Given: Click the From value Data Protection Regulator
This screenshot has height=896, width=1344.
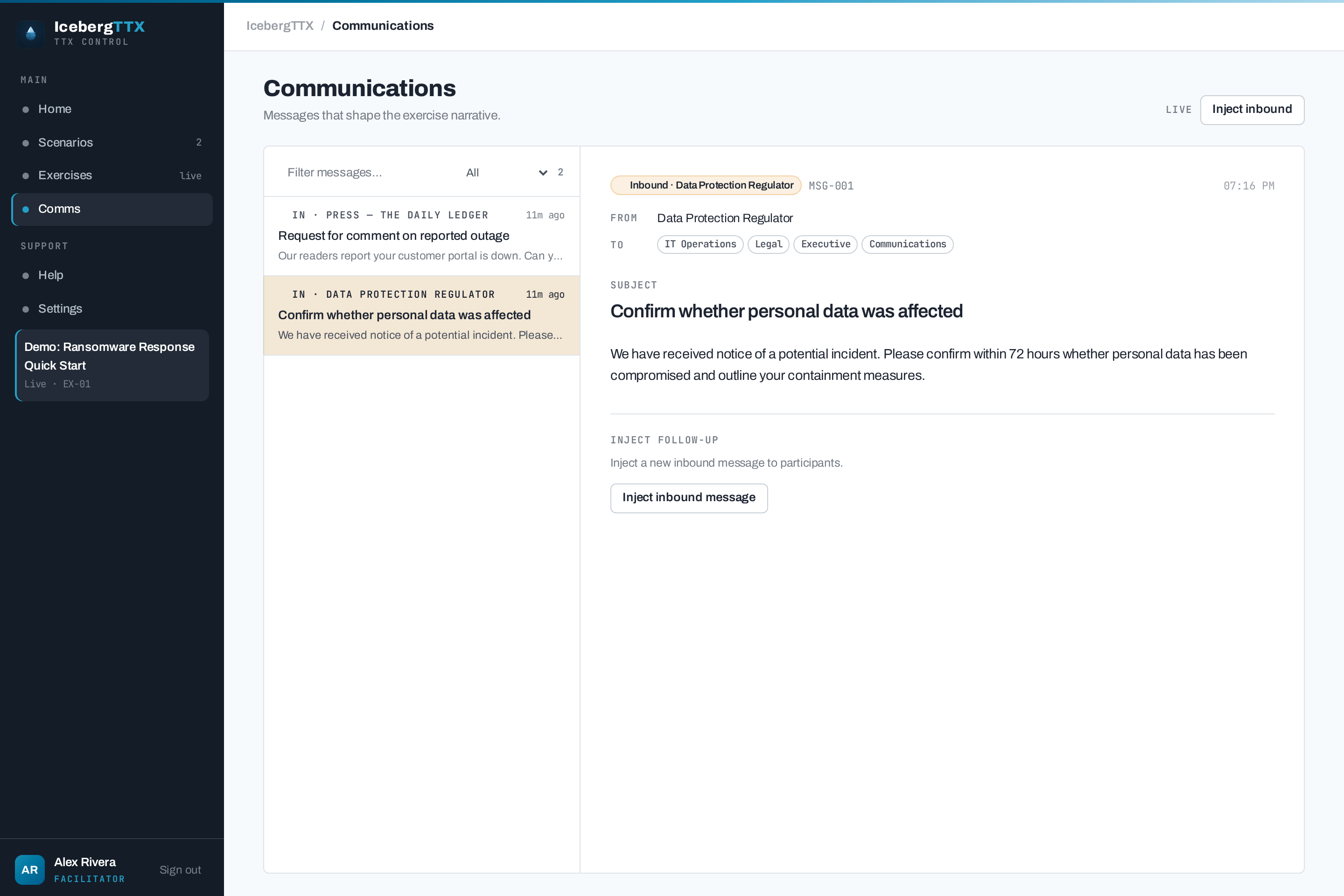Looking at the screenshot, I should [725, 218].
